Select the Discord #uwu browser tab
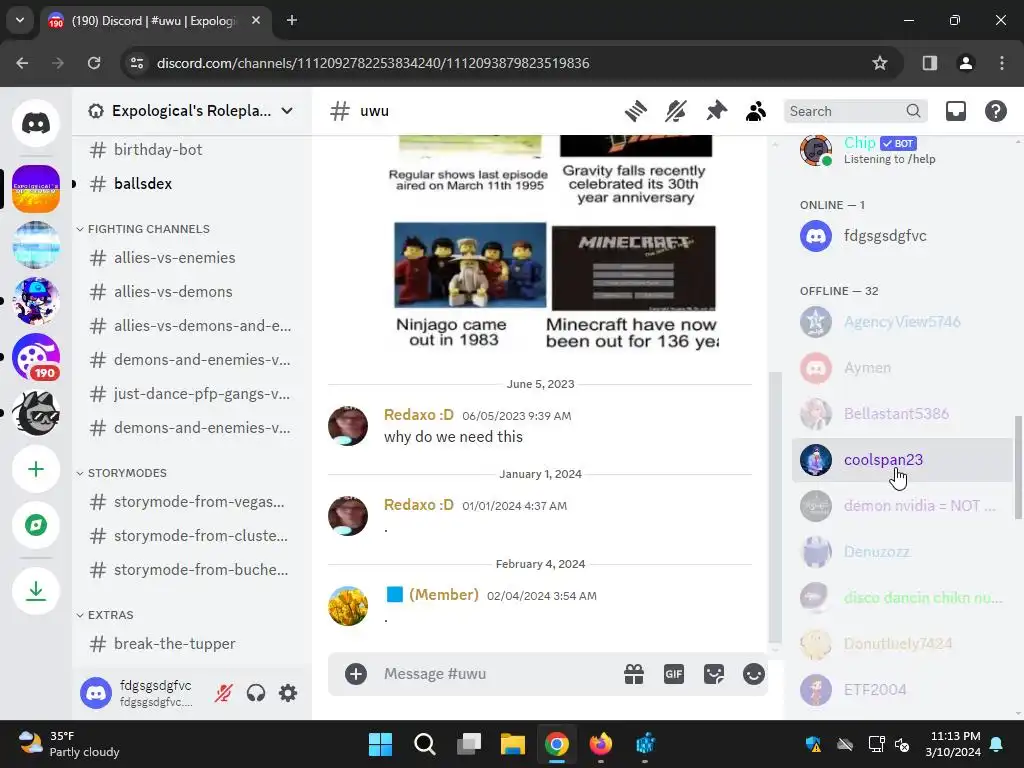The height and width of the screenshot is (768, 1024). [153, 21]
